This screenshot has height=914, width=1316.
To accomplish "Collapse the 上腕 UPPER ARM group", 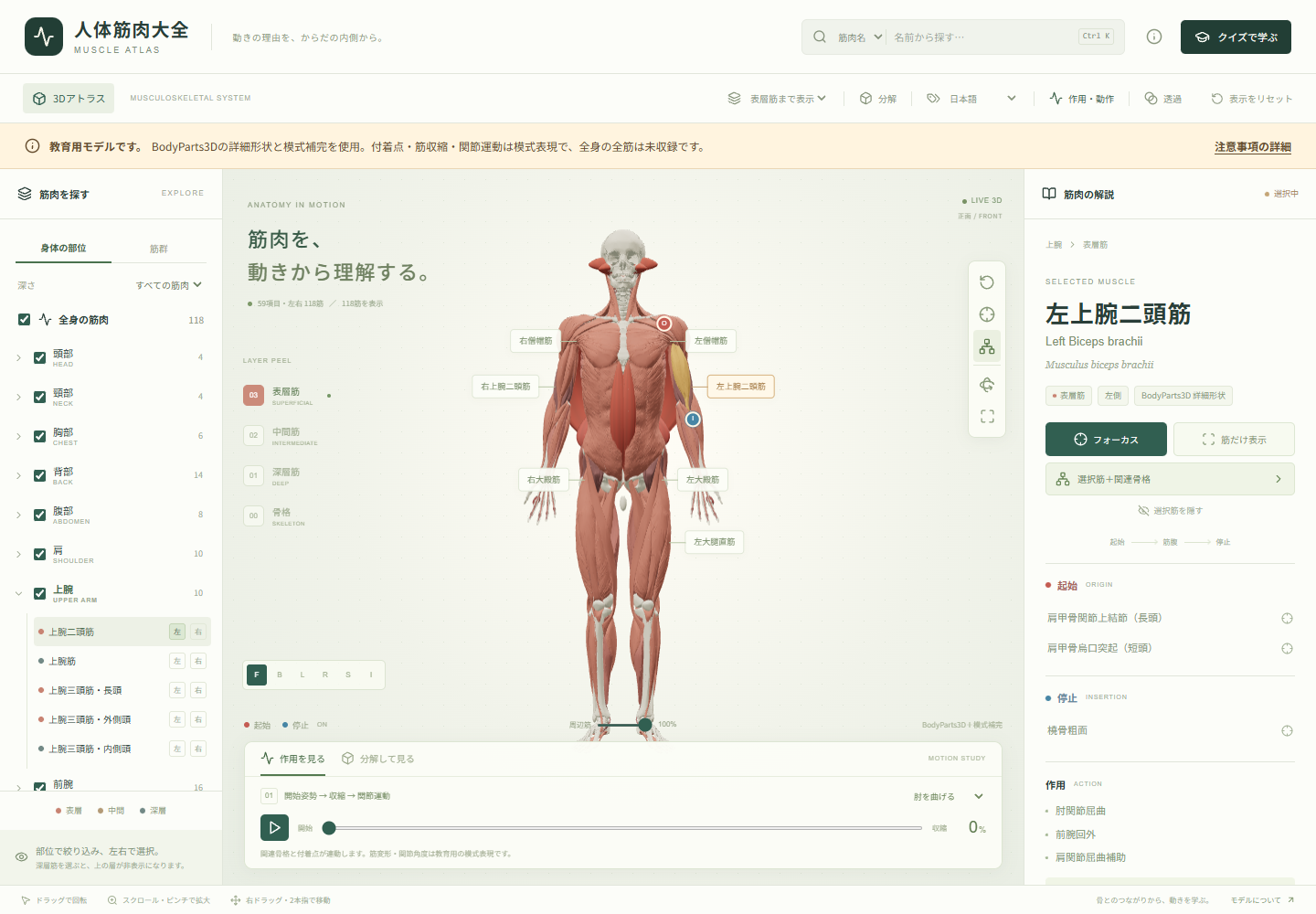I will point(18,593).
